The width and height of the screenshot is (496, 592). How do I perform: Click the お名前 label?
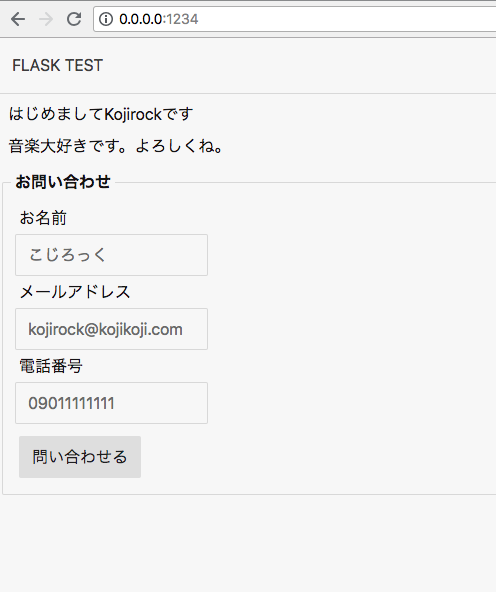43,218
